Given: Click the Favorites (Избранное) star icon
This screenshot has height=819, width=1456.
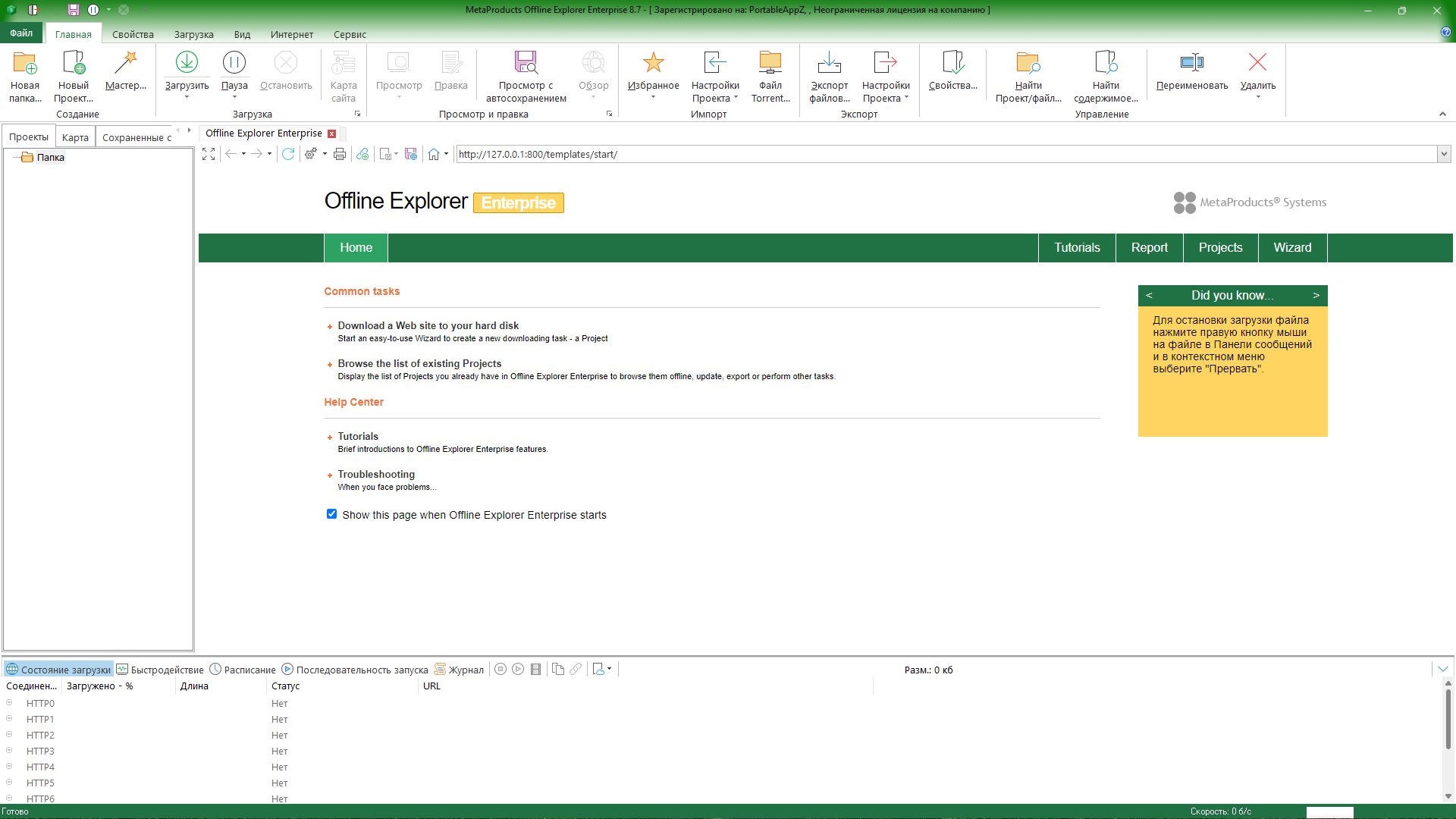Looking at the screenshot, I should (x=653, y=64).
